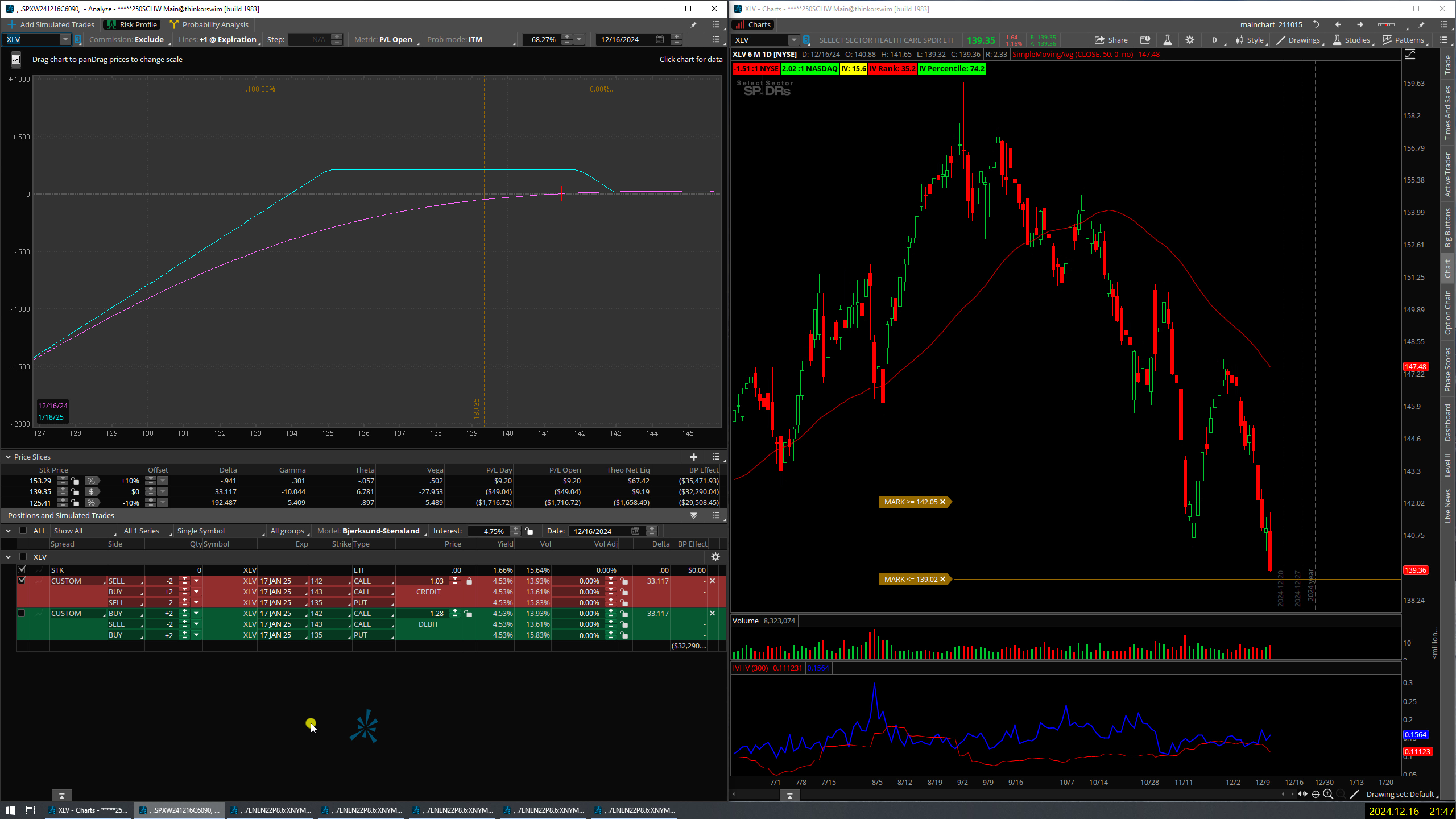Viewport: 1456px width, 819px height.
Task: Click the chart settings gear icon
Action: [x=1190, y=40]
